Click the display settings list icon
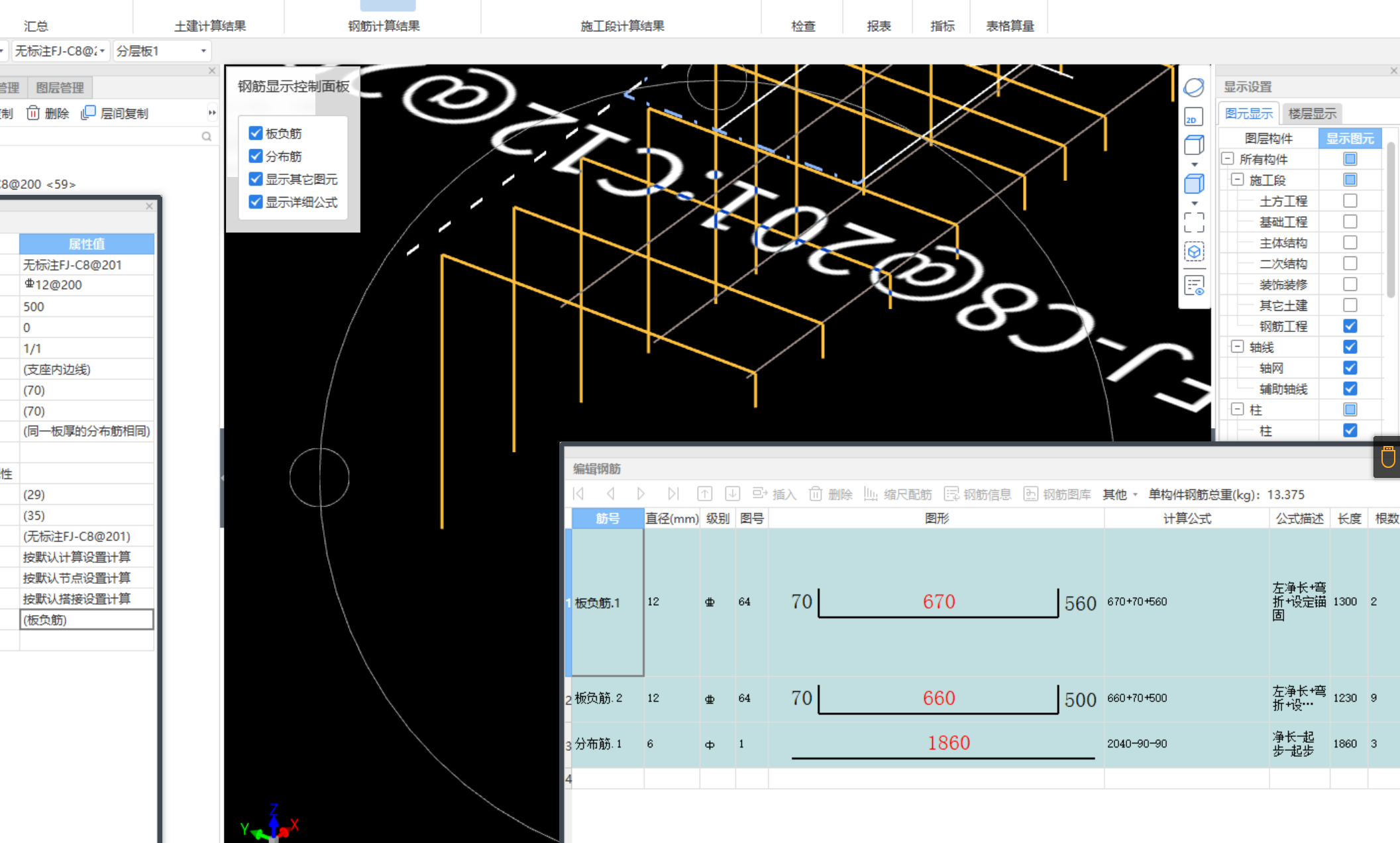The image size is (1400, 843). [x=1194, y=286]
